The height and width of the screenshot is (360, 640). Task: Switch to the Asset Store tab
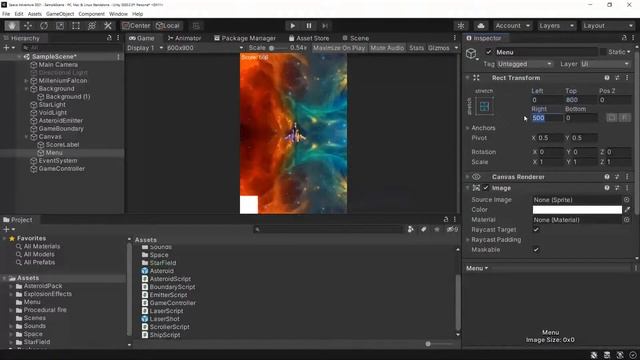tap(309, 38)
